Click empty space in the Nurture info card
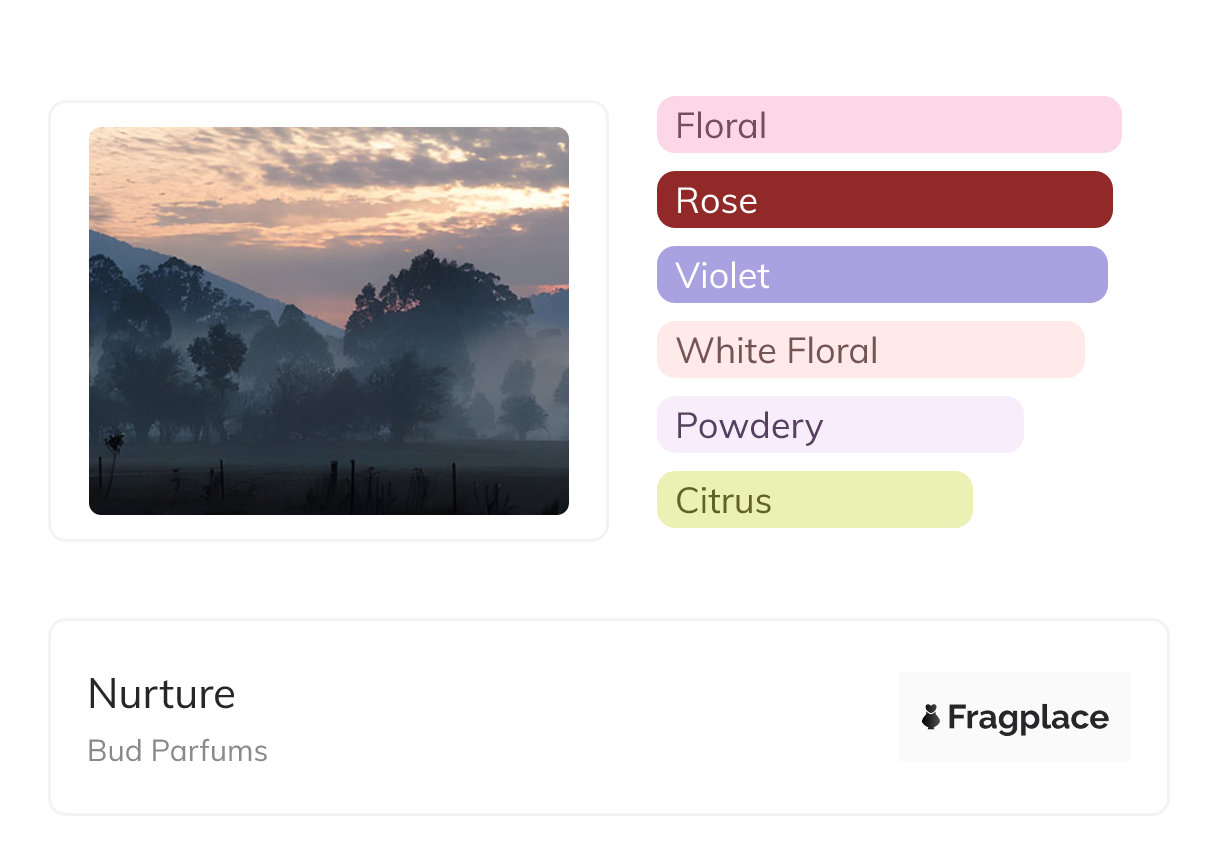 [x=580, y=717]
